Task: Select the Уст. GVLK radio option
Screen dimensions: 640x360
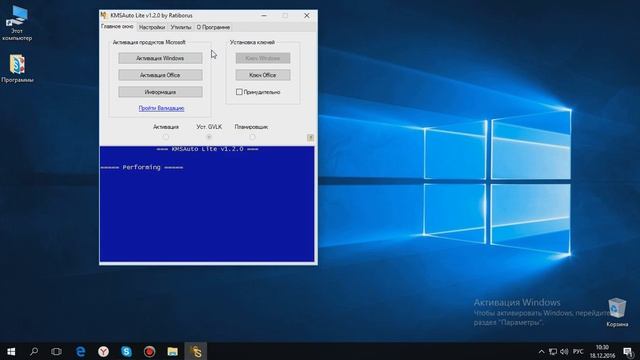Action: [209, 137]
